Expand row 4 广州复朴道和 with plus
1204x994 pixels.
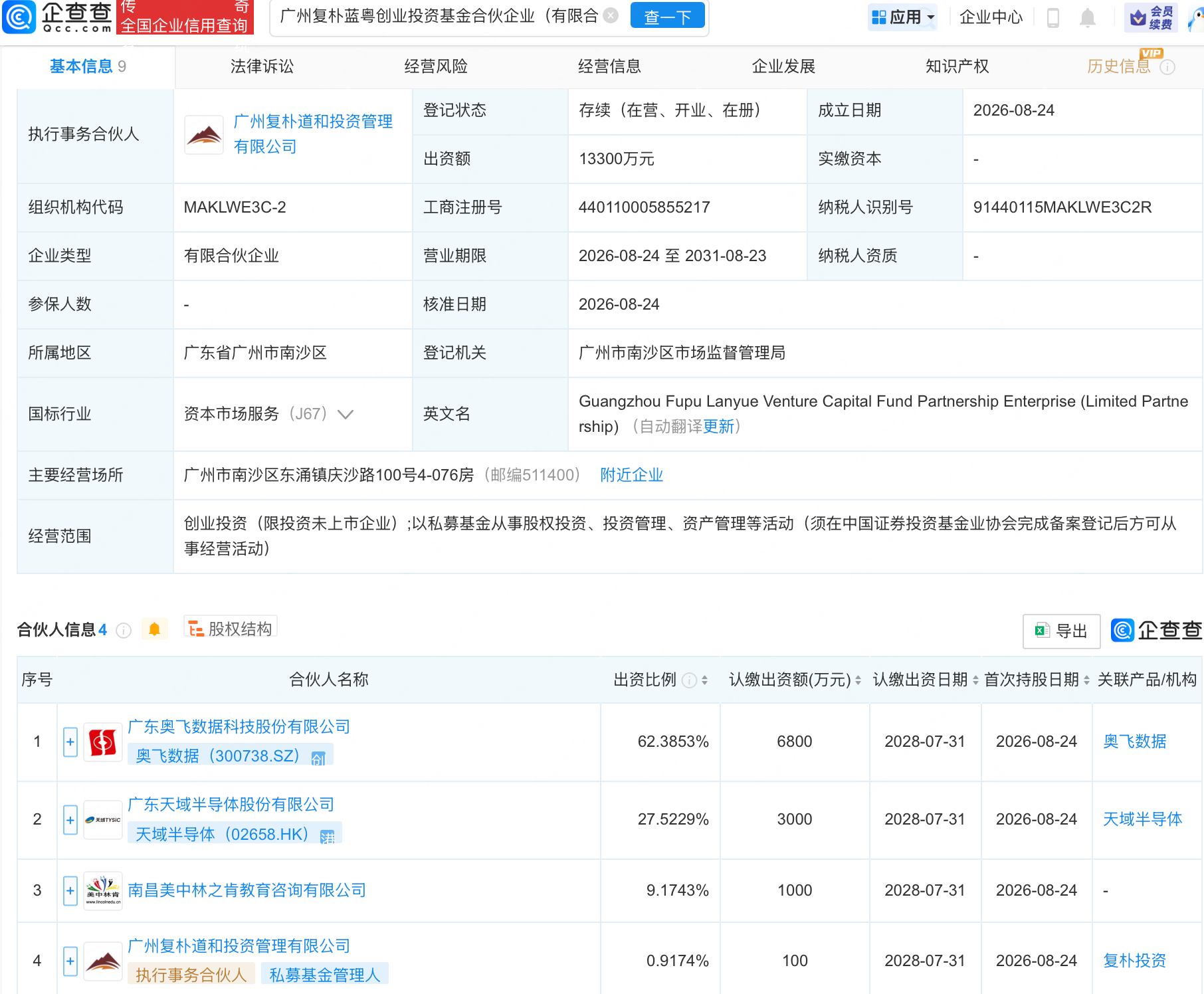pos(70,961)
